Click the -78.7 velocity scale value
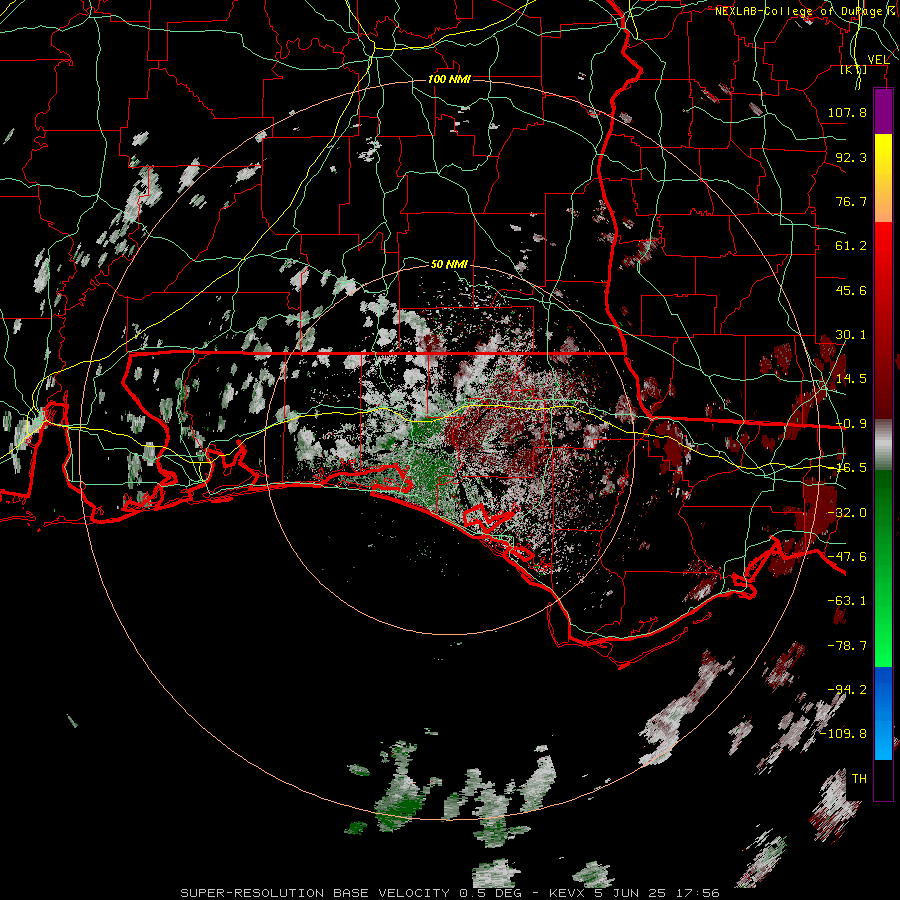Viewport: 900px width, 900px height. tap(847, 646)
